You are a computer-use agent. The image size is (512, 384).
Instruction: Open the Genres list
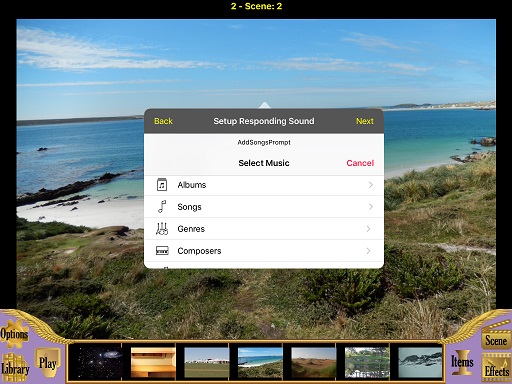pos(264,229)
